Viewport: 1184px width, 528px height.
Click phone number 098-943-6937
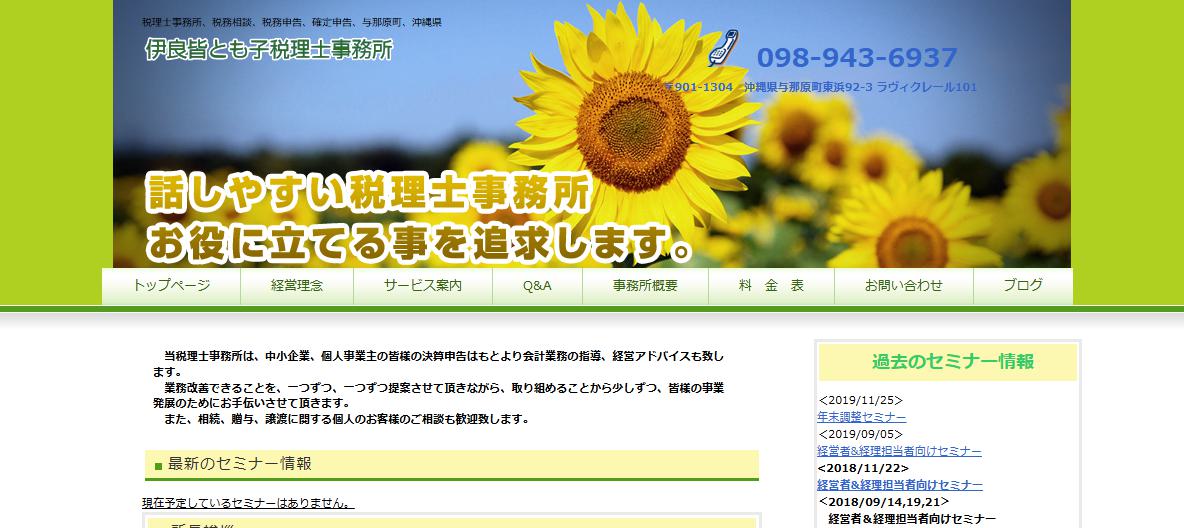point(857,57)
